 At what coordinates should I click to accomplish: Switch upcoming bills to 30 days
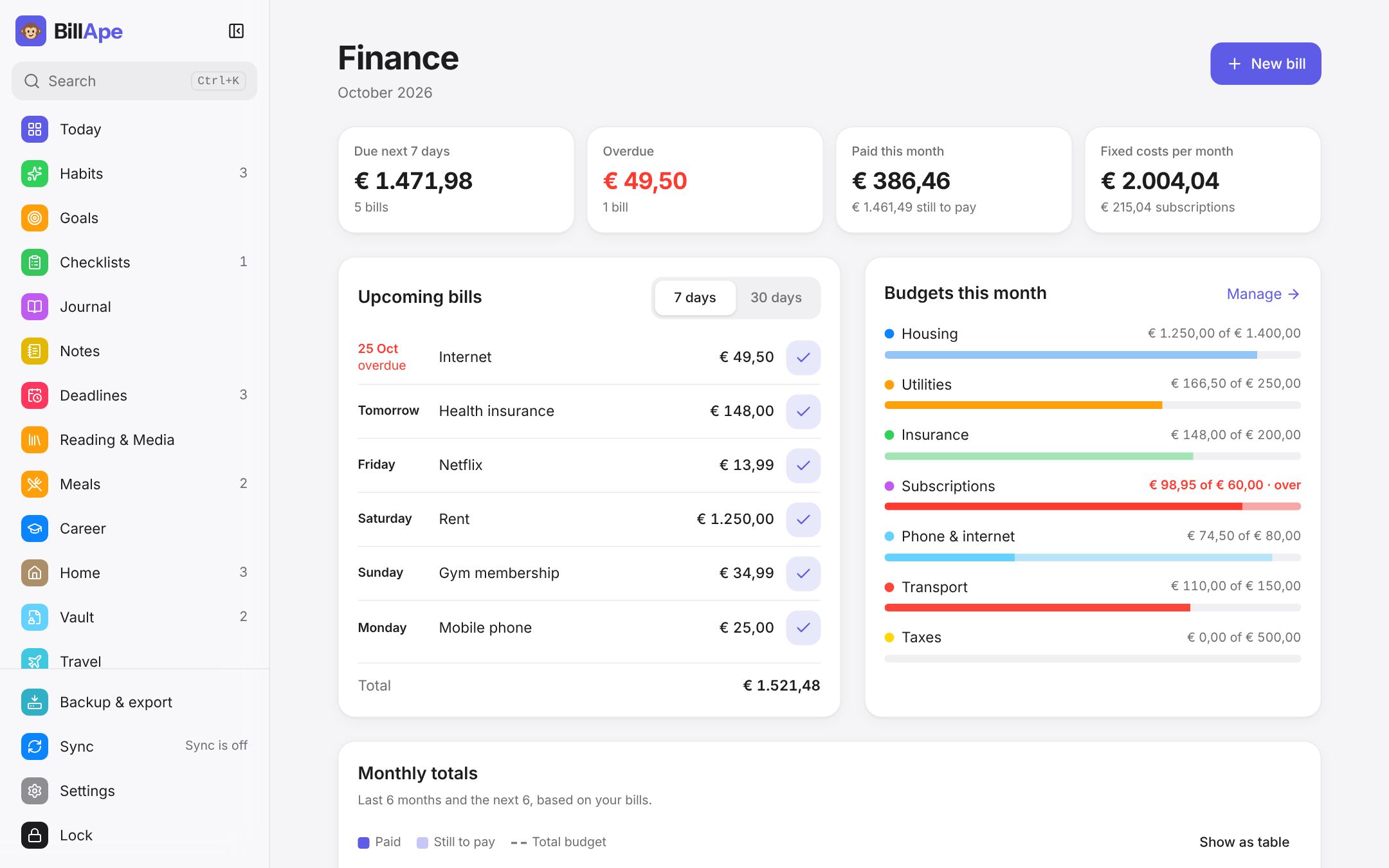point(776,298)
